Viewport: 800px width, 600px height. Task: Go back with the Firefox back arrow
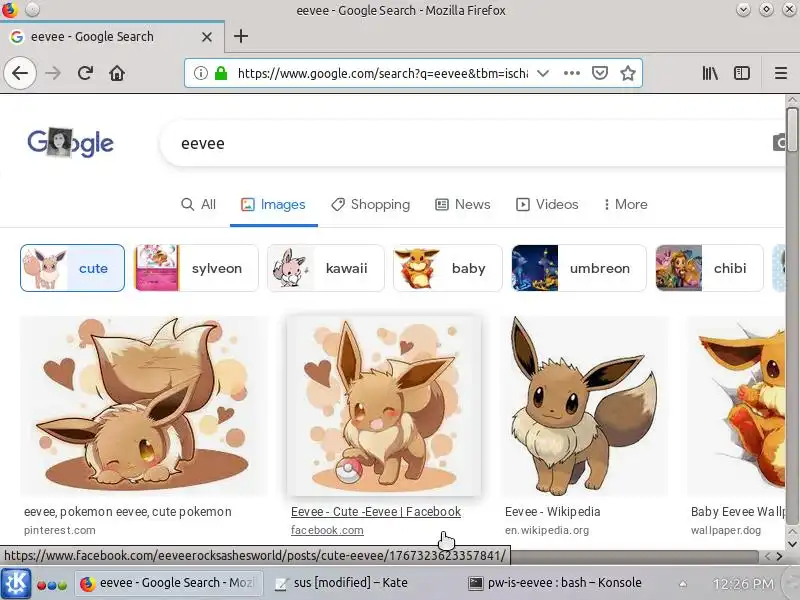(20, 73)
